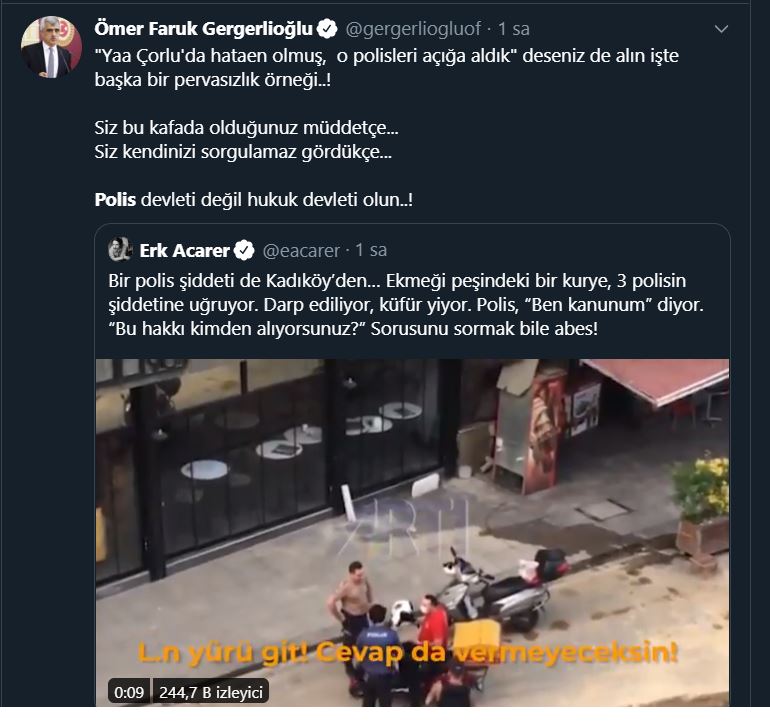Open the @eacarer handle link
This screenshot has width=770, height=728.
(x=300, y=248)
